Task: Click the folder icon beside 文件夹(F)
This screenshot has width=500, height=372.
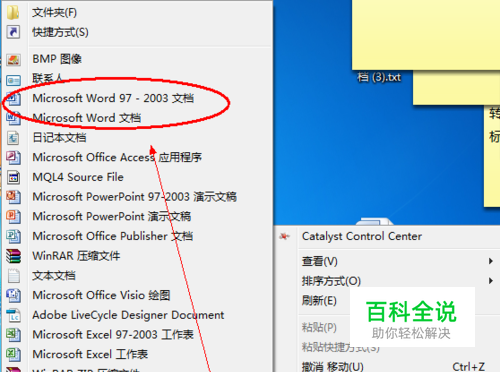Action: coord(13,12)
